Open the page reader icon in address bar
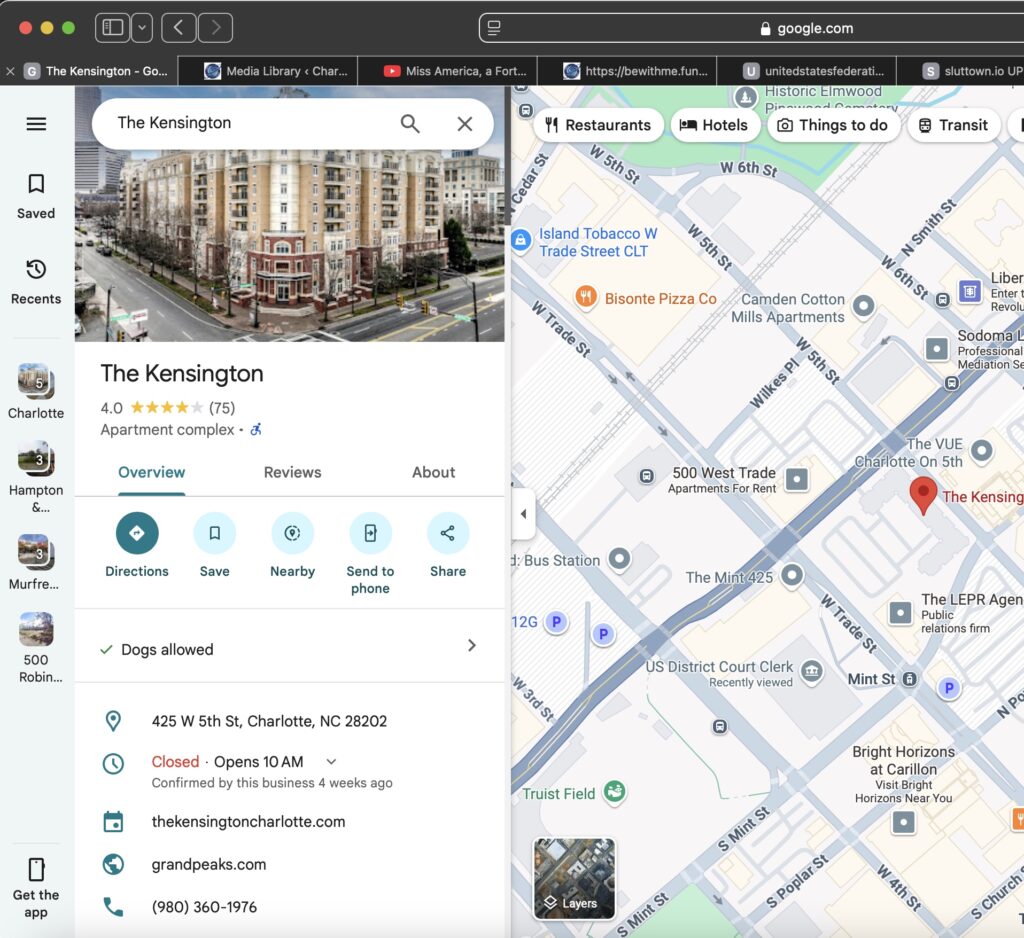 click(494, 28)
